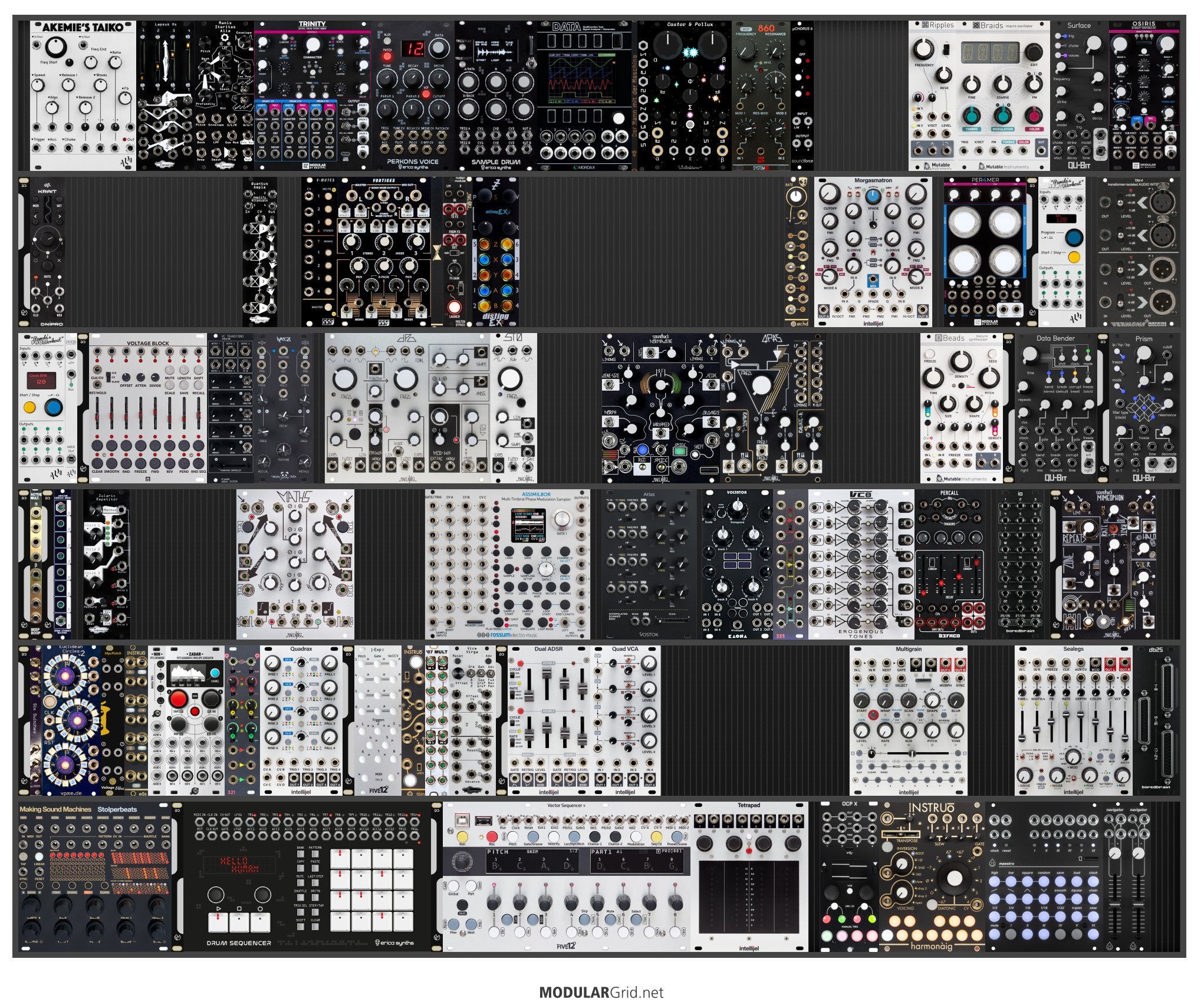
Task: Select the System80 860 filter module
Action: point(761,96)
